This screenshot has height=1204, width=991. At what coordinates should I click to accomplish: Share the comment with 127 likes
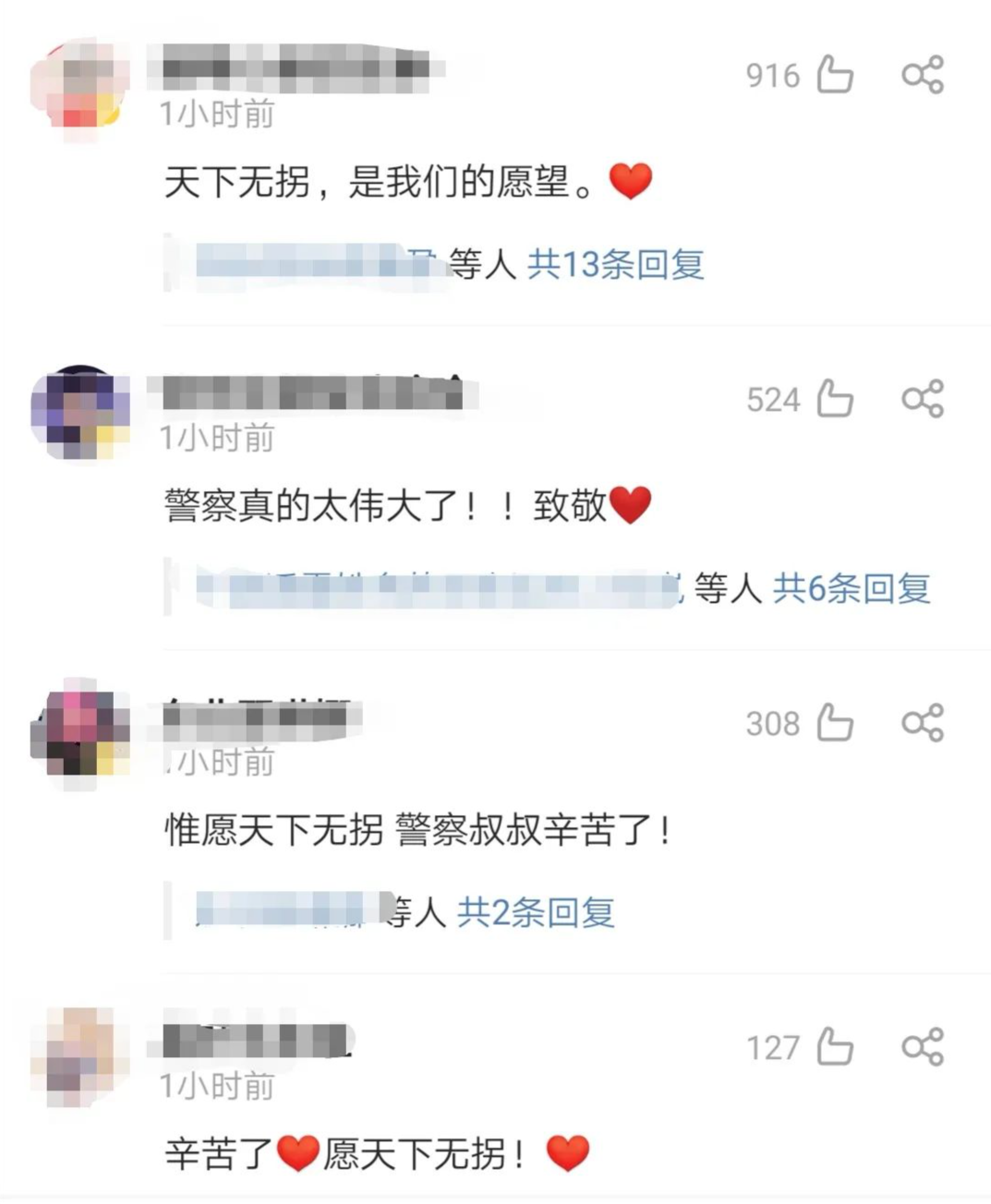pos(923,1047)
